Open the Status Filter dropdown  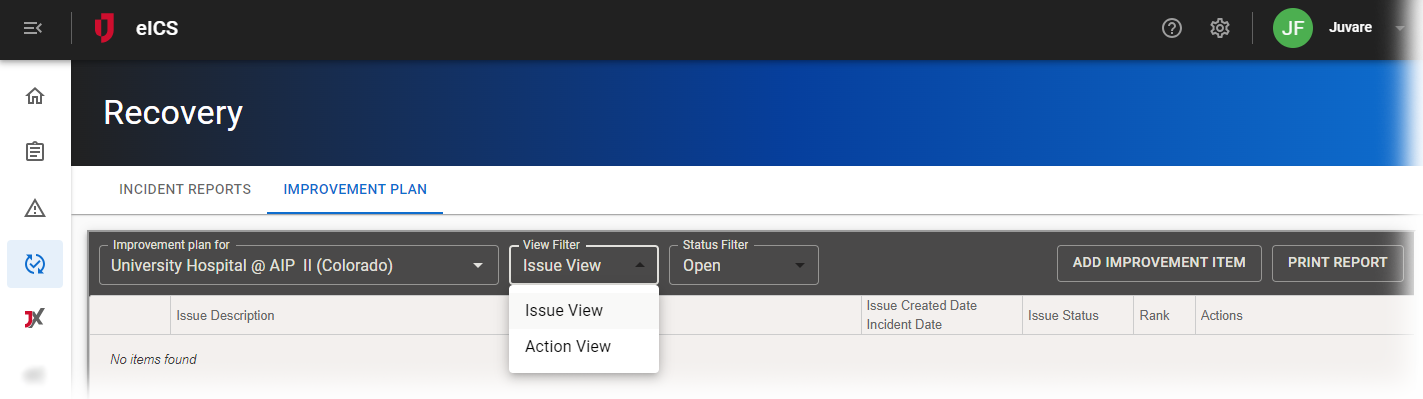pyautogui.click(x=744, y=265)
